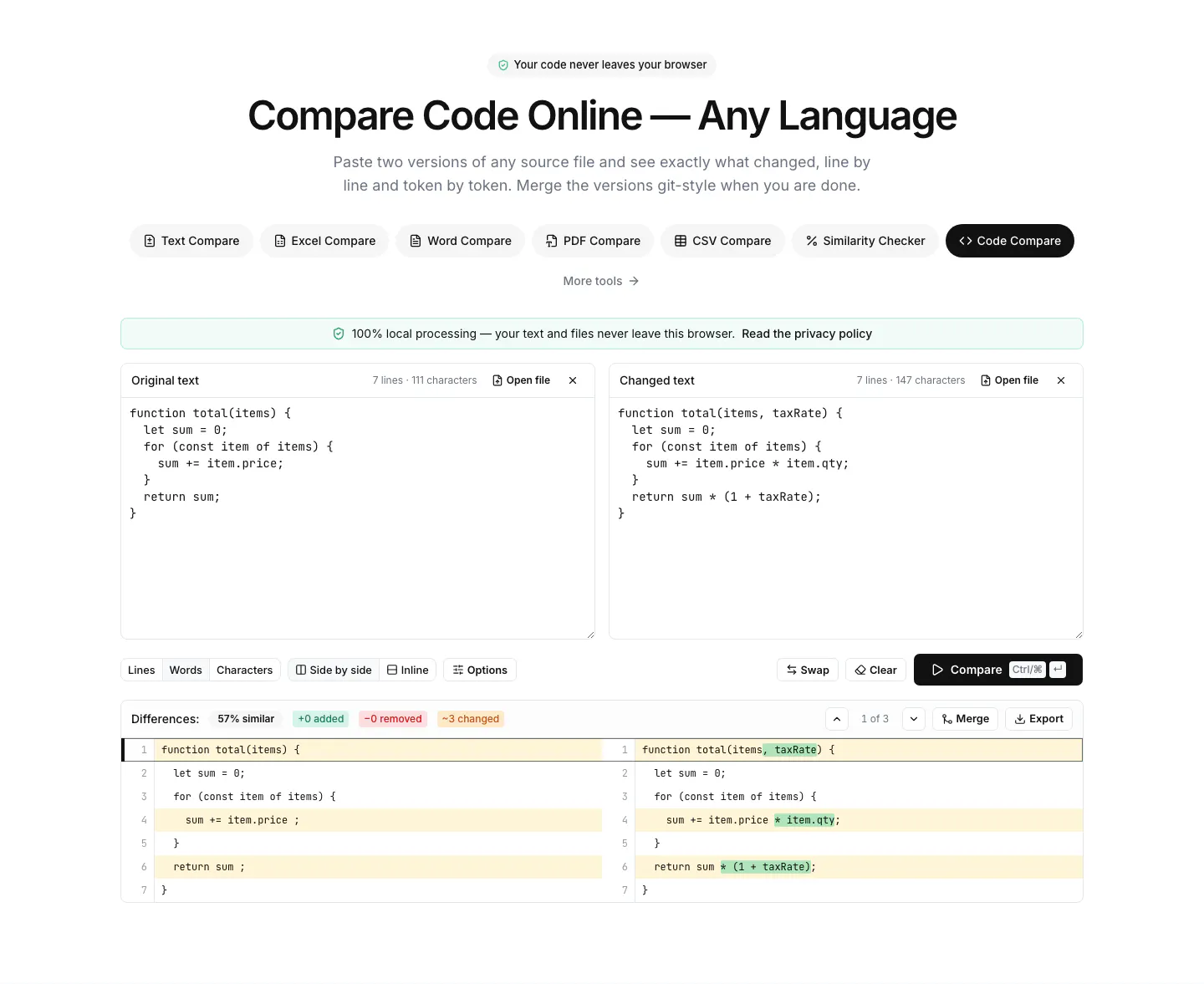Go to next difference chevron

tap(914, 719)
